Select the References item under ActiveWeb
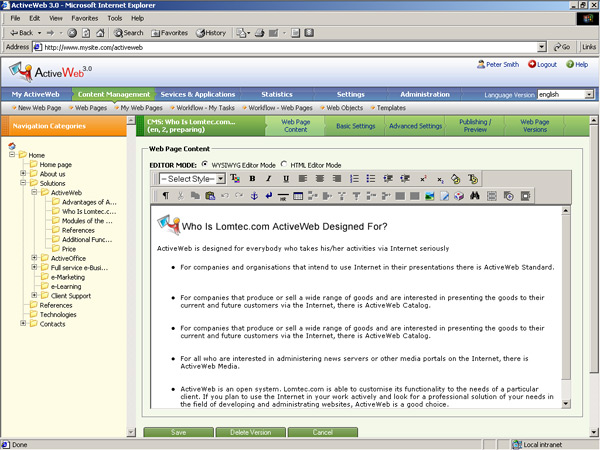 [x=78, y=230]
